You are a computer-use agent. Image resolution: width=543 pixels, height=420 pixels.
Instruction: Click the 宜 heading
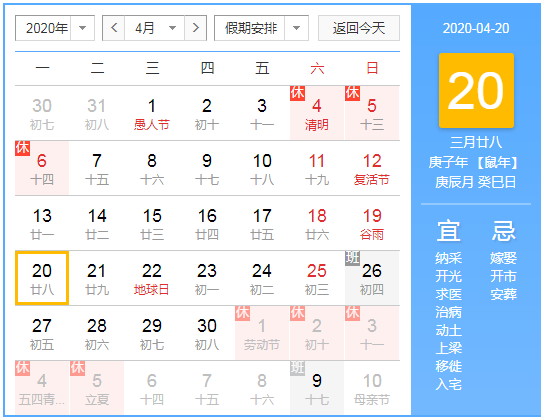click(448, 231)
